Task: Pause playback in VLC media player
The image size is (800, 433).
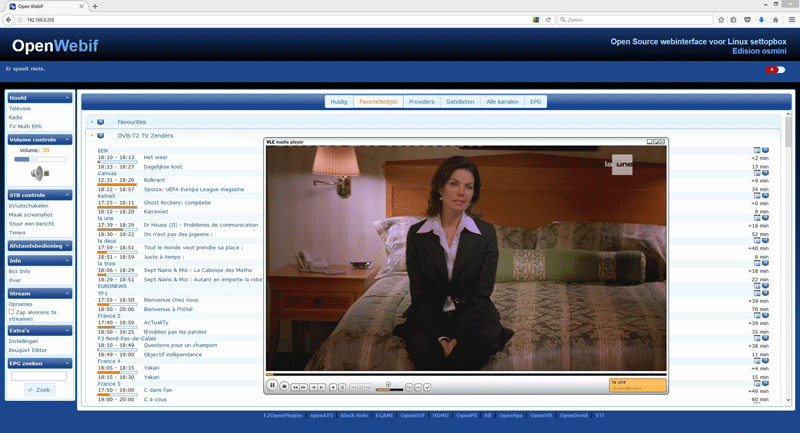Action: [x=272, y=386]
